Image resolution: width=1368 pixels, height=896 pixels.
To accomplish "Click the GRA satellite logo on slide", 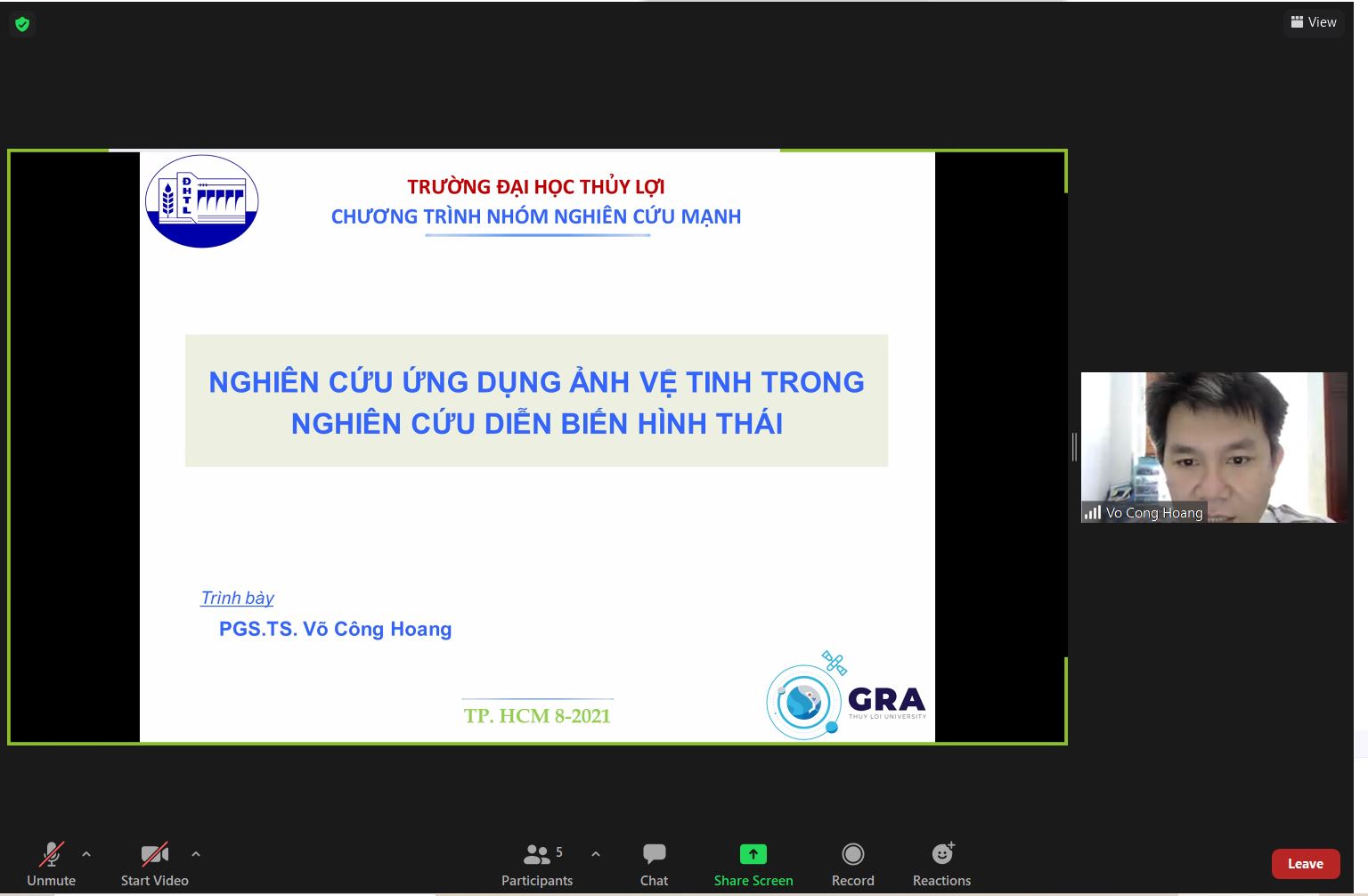I will point(844,697).
